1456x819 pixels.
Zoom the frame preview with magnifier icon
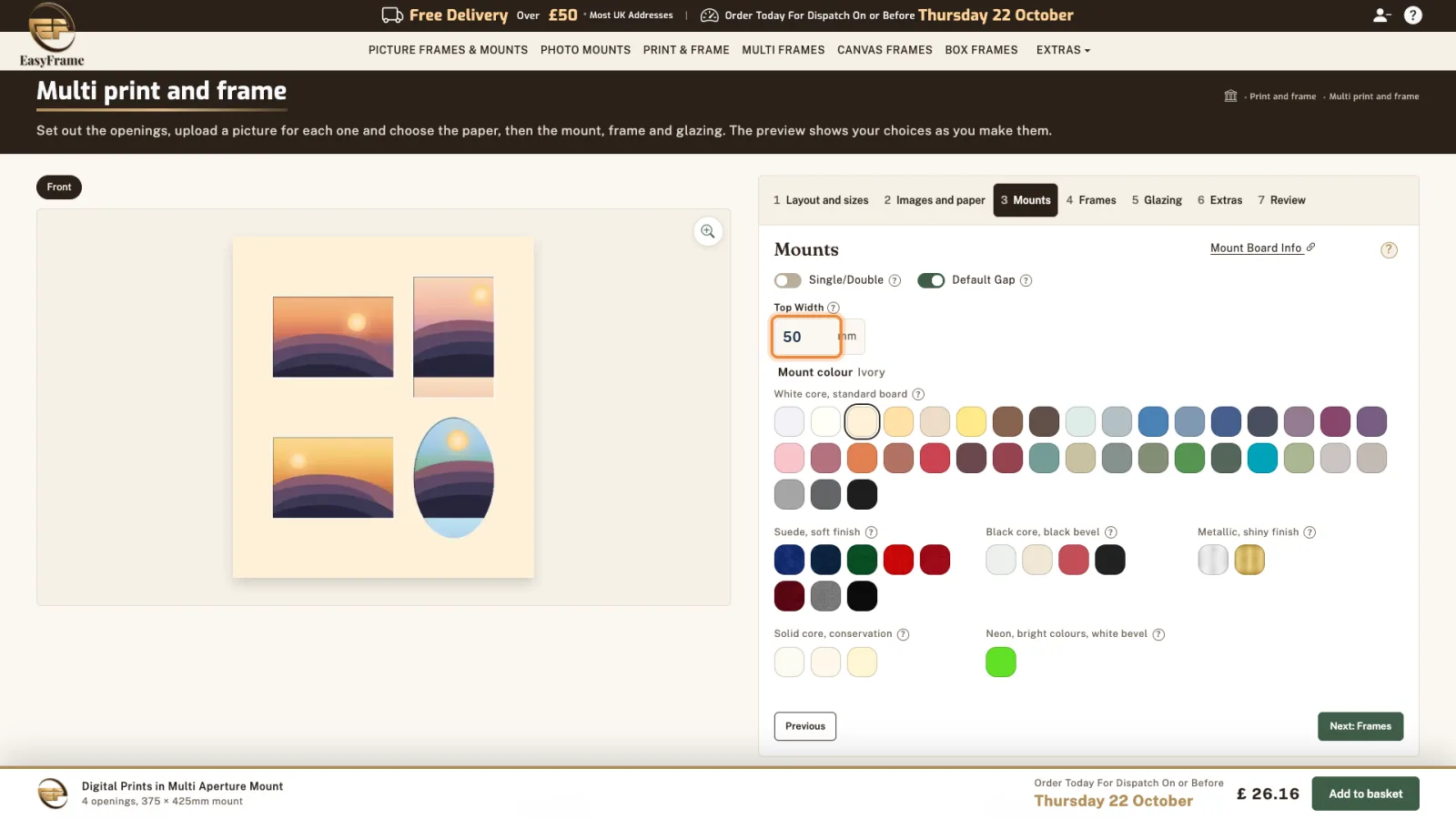708,231
